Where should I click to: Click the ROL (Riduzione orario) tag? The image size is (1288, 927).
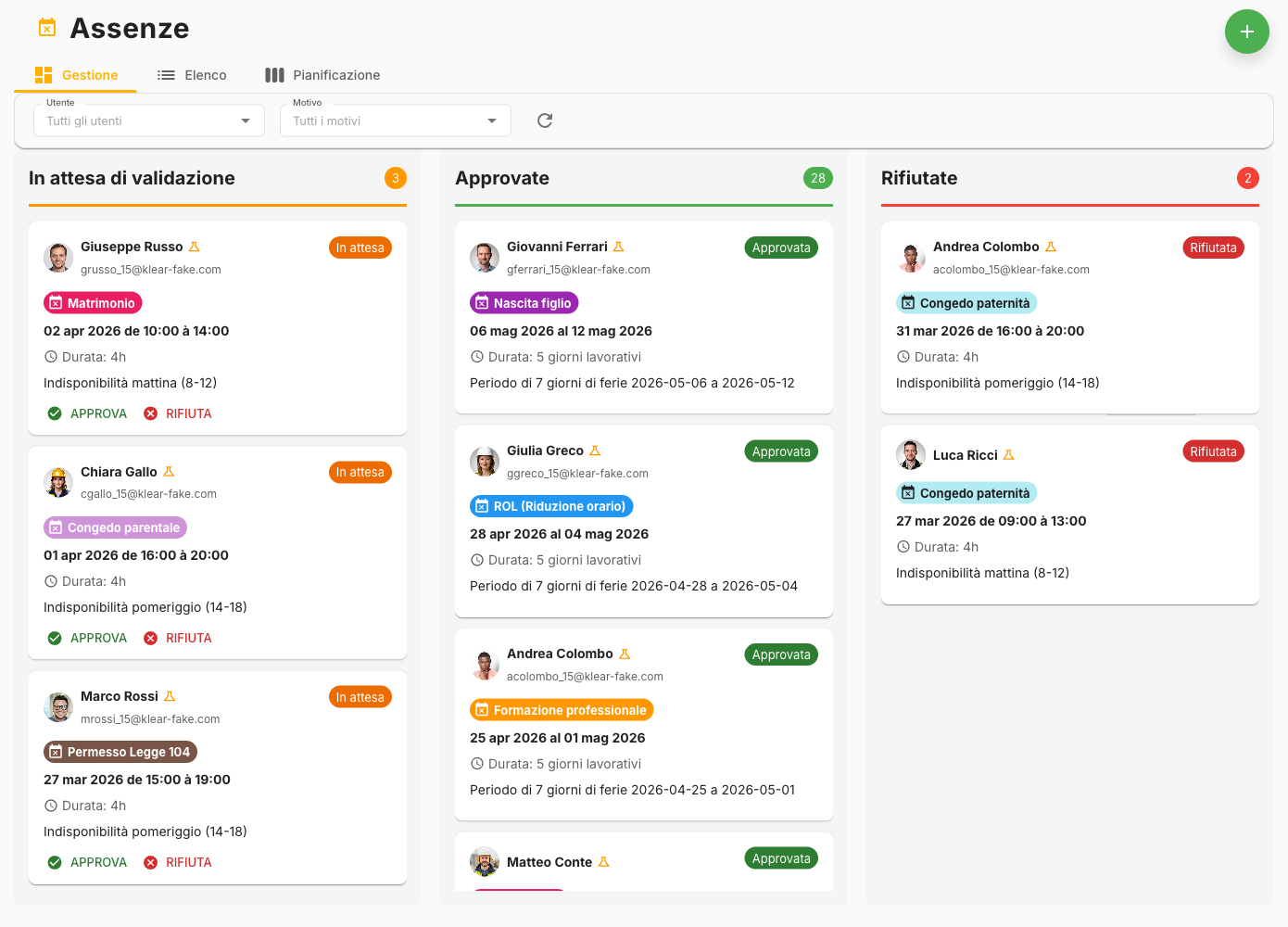tap(551, 506)
